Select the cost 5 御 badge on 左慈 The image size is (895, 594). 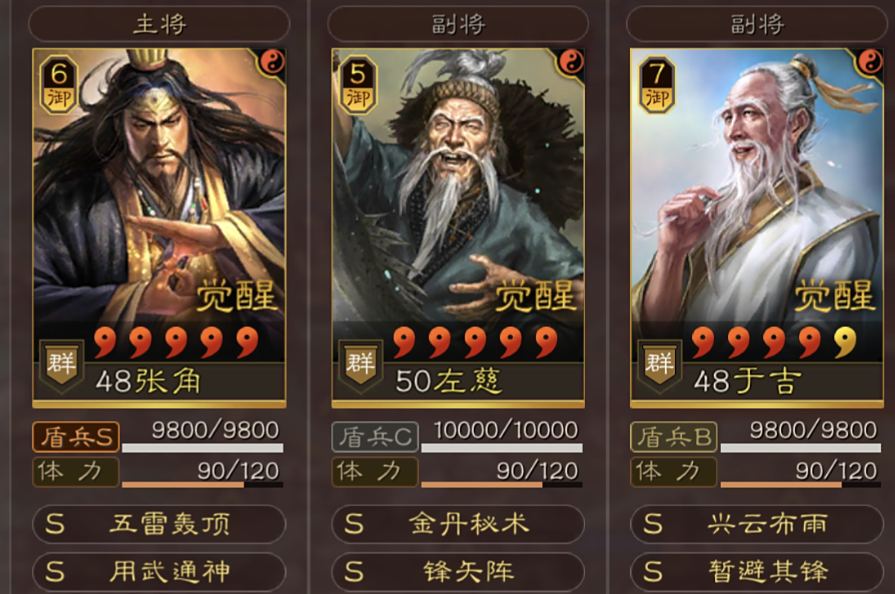click(x=358, y=85)
